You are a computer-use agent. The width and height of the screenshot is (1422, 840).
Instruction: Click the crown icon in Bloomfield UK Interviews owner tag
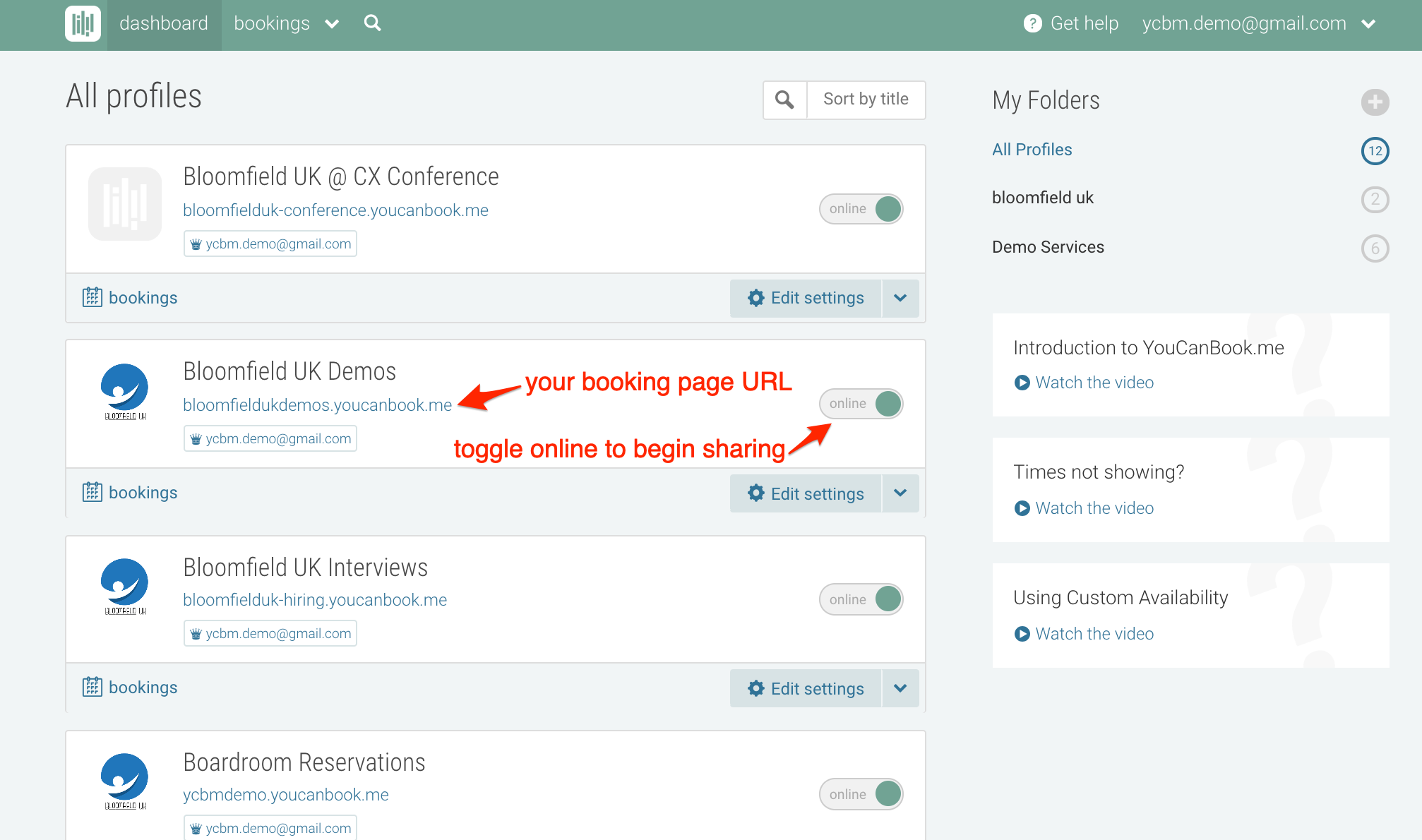tap(196, 634)
